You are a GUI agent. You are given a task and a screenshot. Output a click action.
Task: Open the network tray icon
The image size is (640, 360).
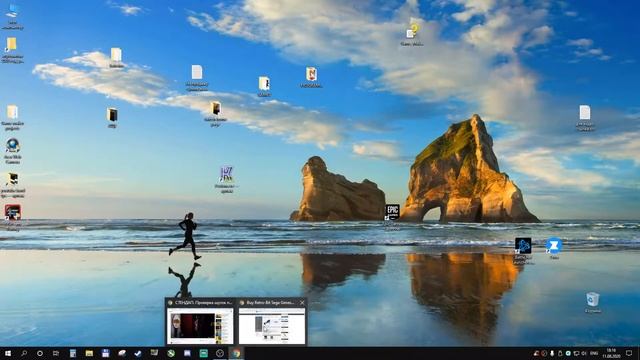coord(576,353)
